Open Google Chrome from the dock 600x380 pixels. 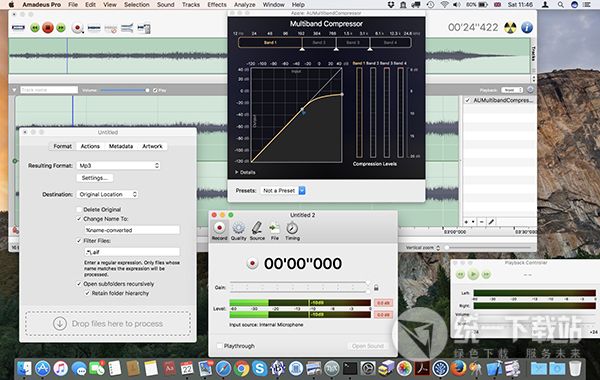click(x=241, y=368)
